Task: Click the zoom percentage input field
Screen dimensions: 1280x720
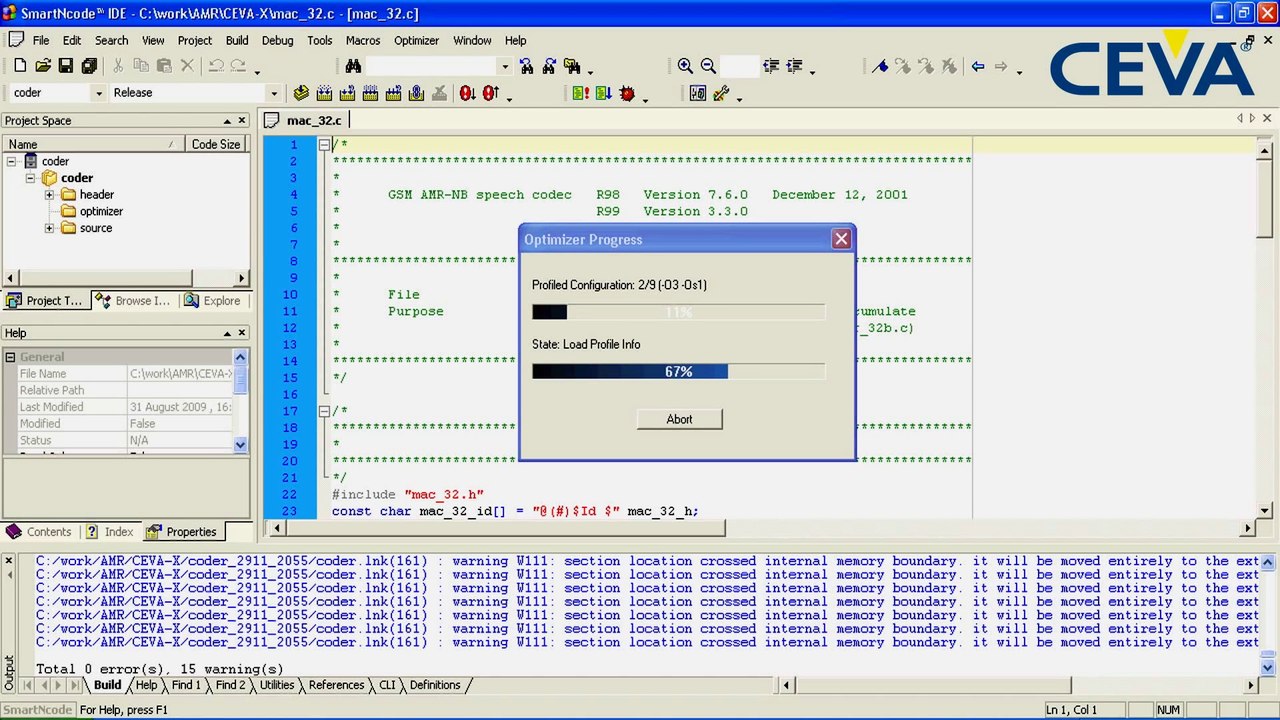Action: click(739, 66)
